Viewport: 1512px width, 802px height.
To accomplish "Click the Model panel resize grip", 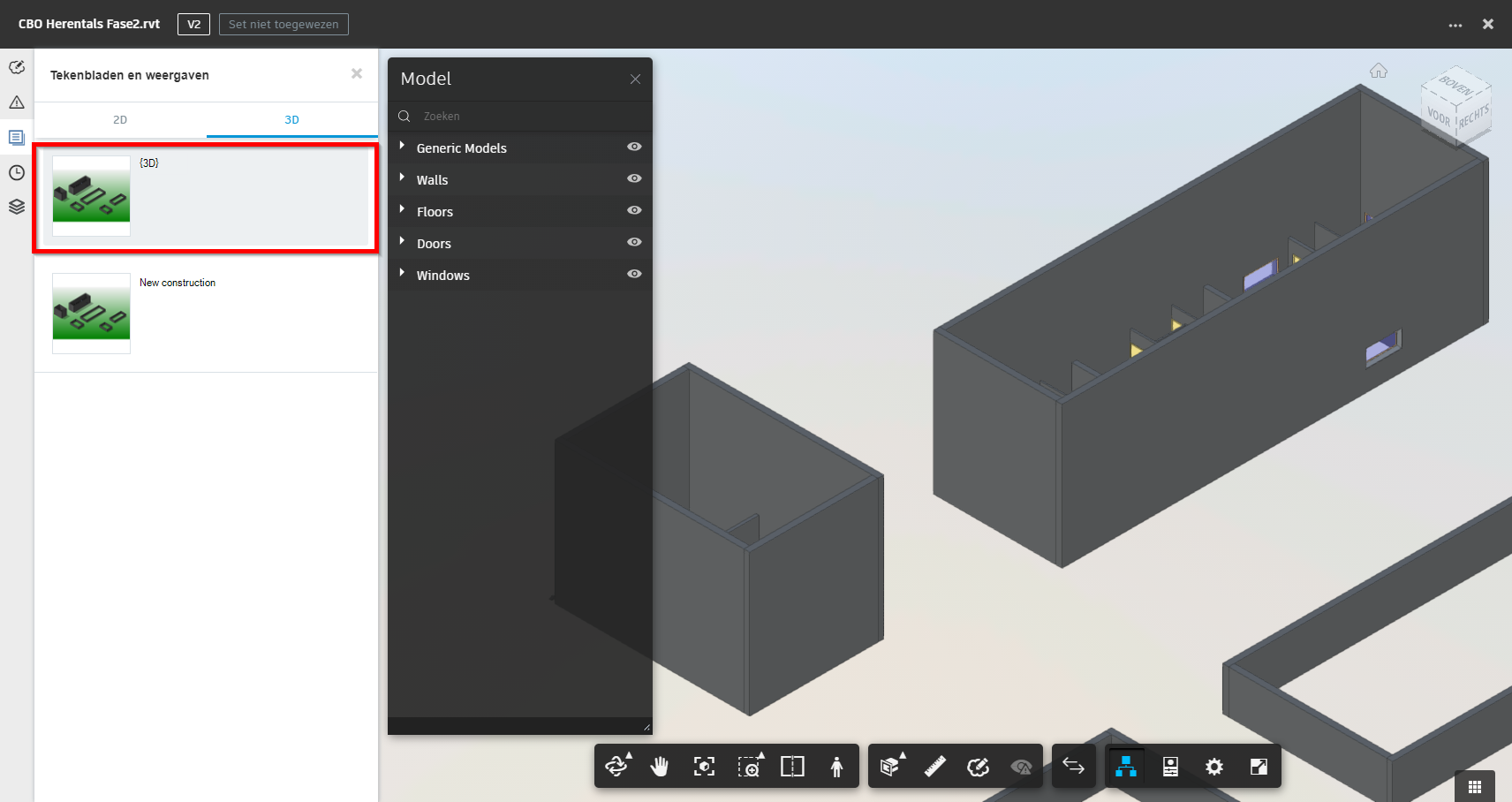I will (x=646, y=728).
